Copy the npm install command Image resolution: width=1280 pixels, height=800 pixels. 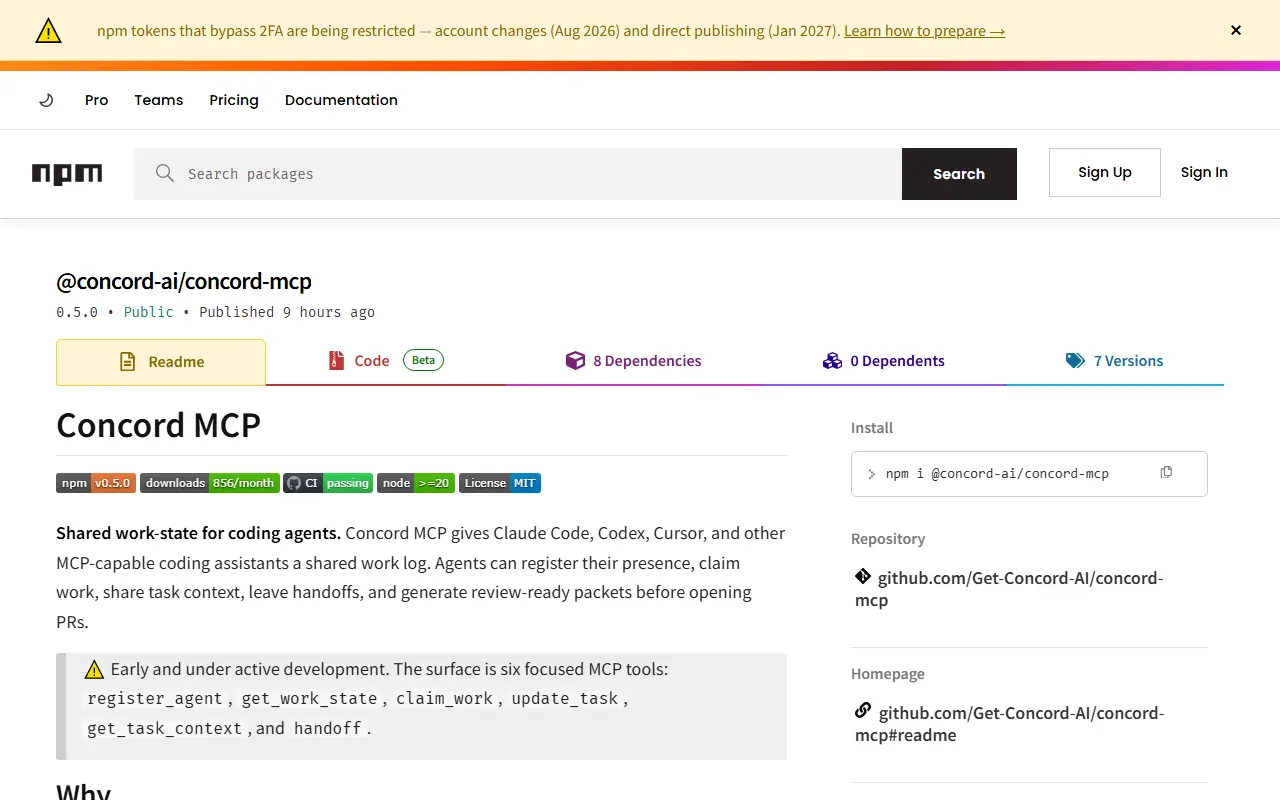point(1166,472)
